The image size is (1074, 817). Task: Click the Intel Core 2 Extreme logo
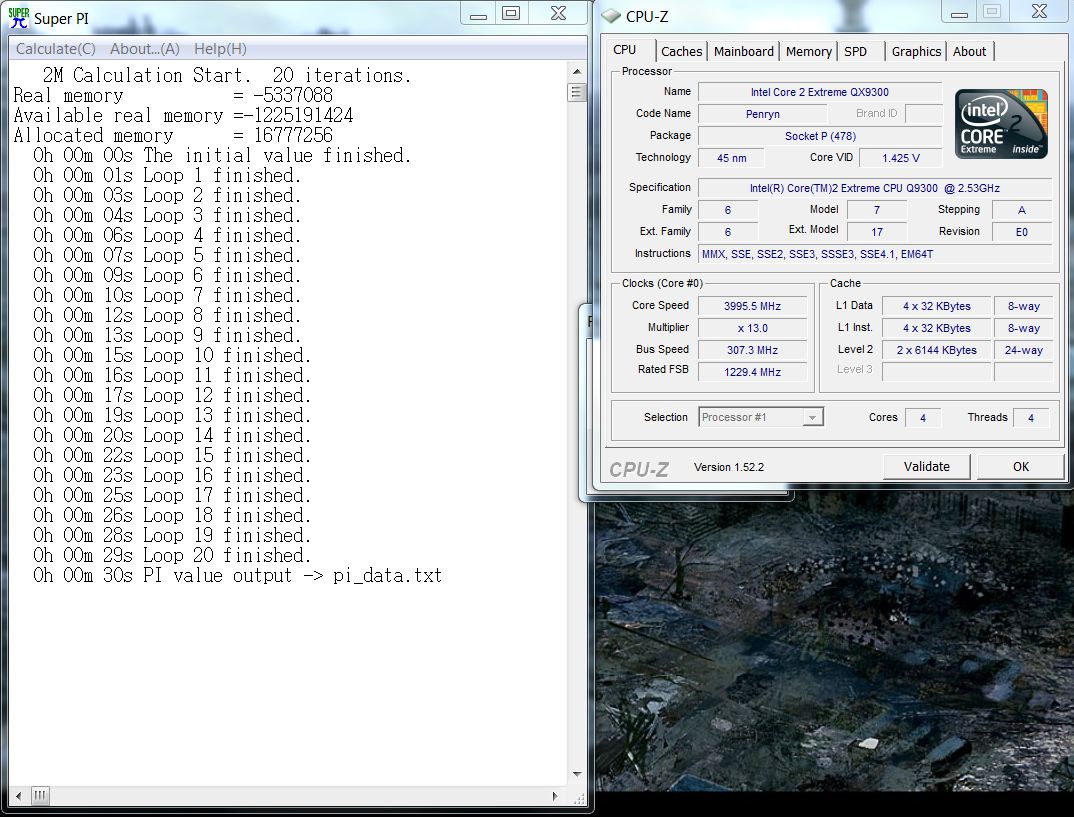tap(1001, 123)
